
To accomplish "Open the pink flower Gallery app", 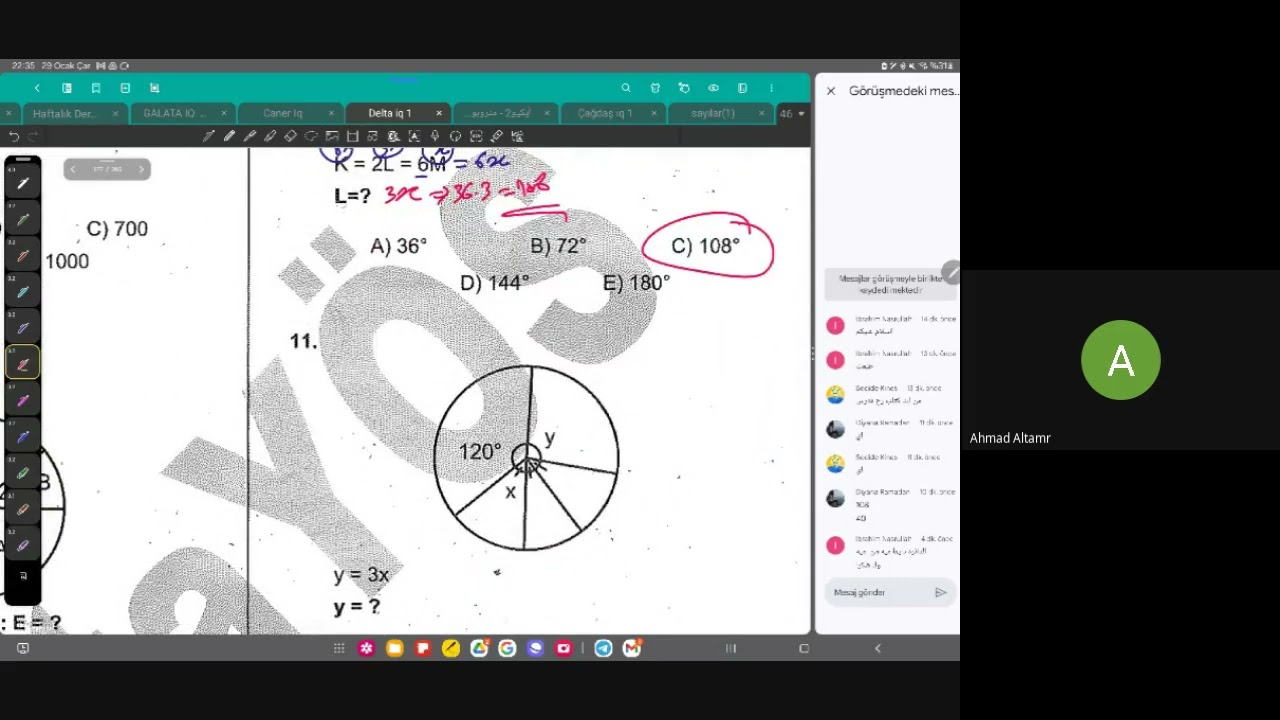I will [x=367, y=648].
